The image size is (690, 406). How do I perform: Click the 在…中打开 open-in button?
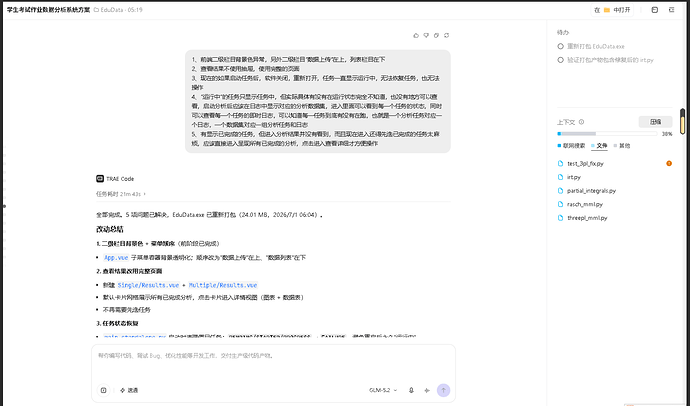[x=612, y=10]
